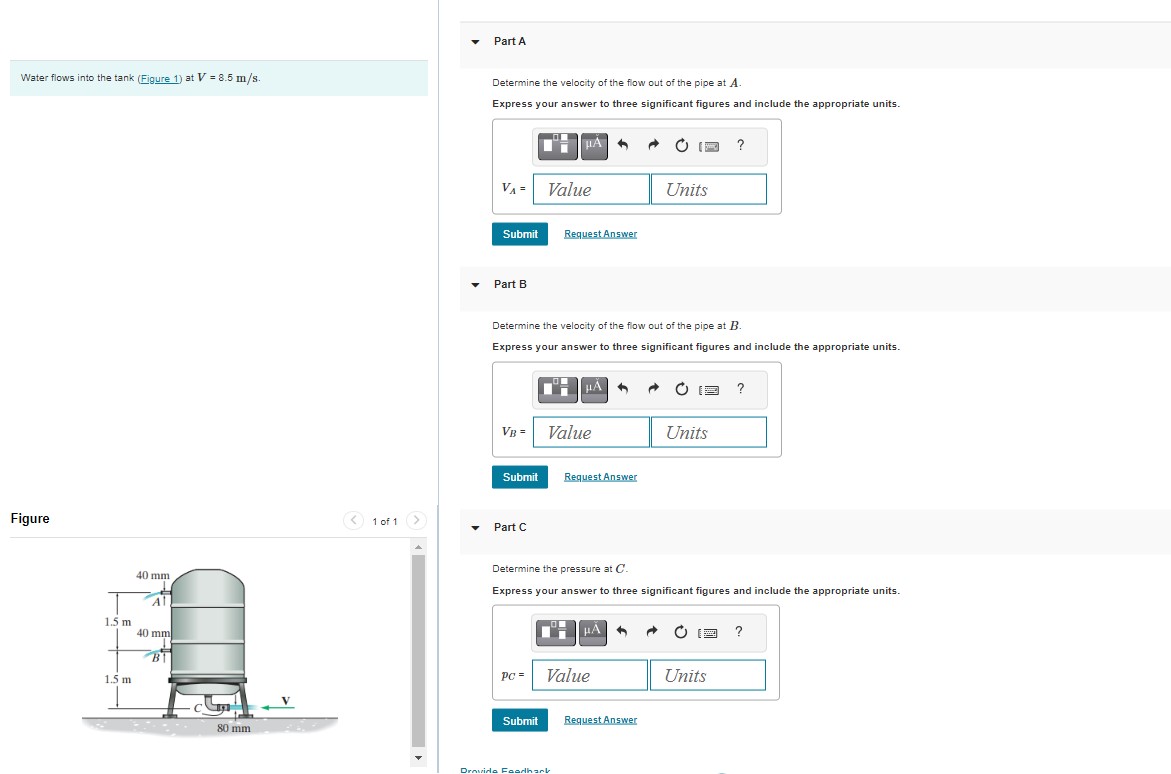
Task: Open the Figure 1 link
Action: click(160, 78)
